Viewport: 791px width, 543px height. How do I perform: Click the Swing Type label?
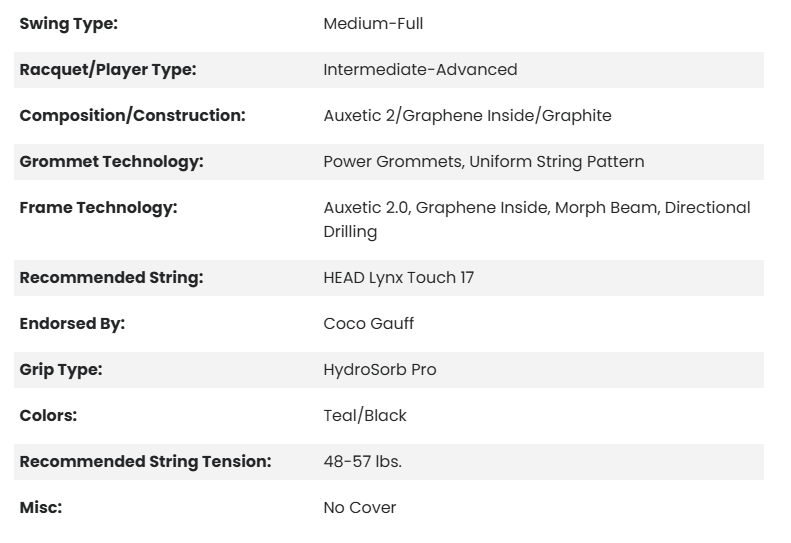68,24
